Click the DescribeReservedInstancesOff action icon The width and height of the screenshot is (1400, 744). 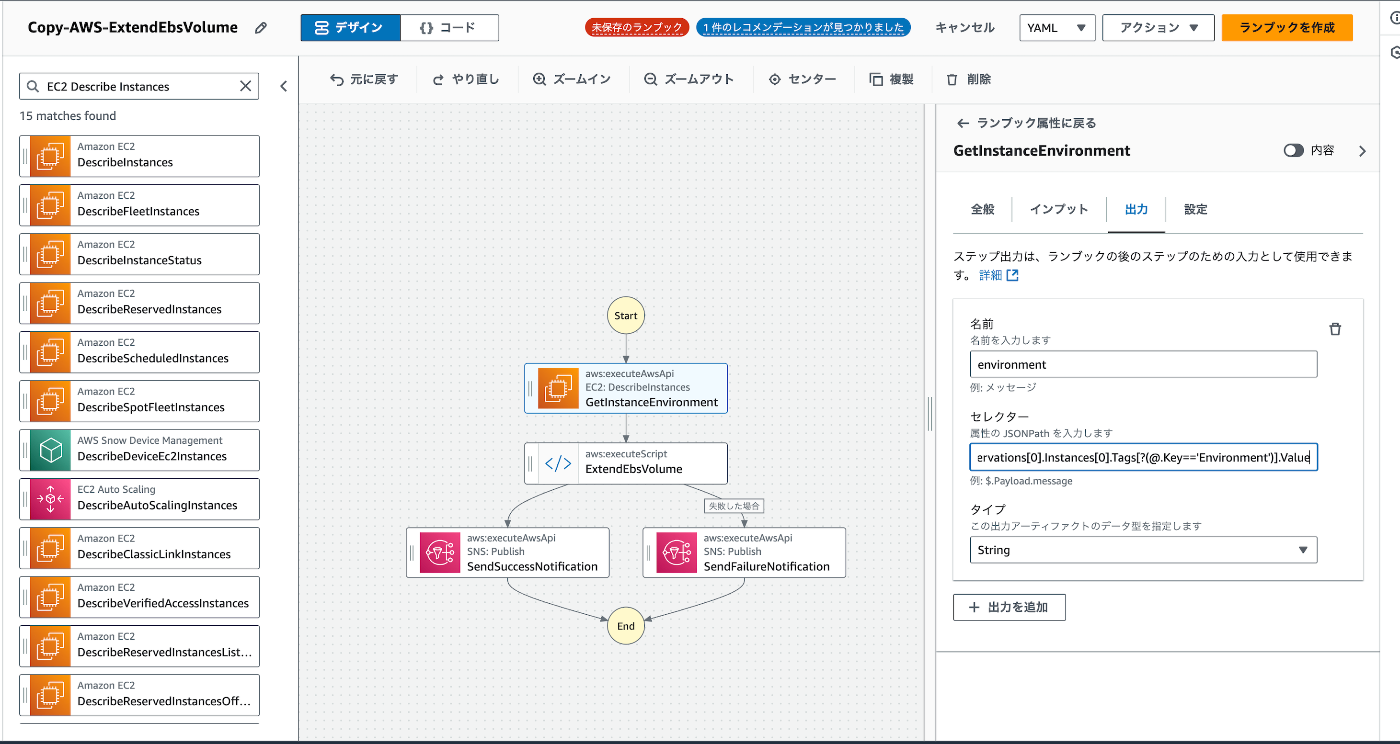(x=50, y=695)
